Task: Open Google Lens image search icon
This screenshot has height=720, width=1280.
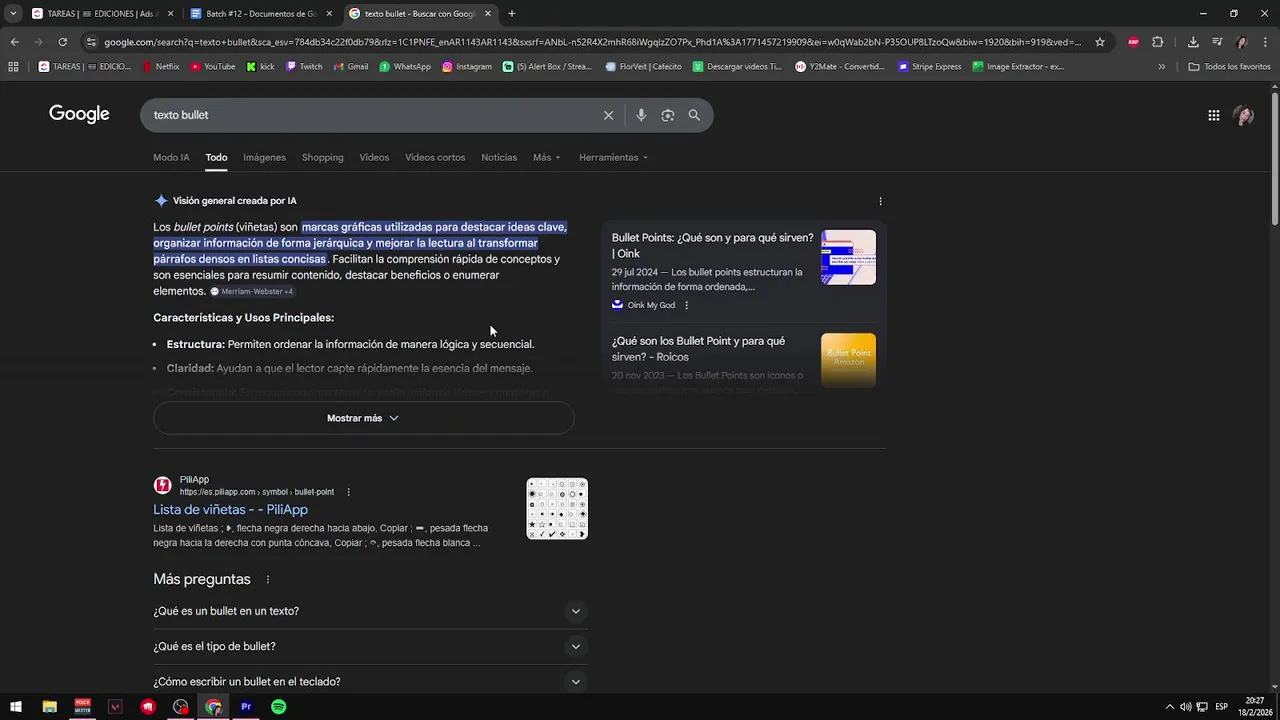Action: [668, 115]
